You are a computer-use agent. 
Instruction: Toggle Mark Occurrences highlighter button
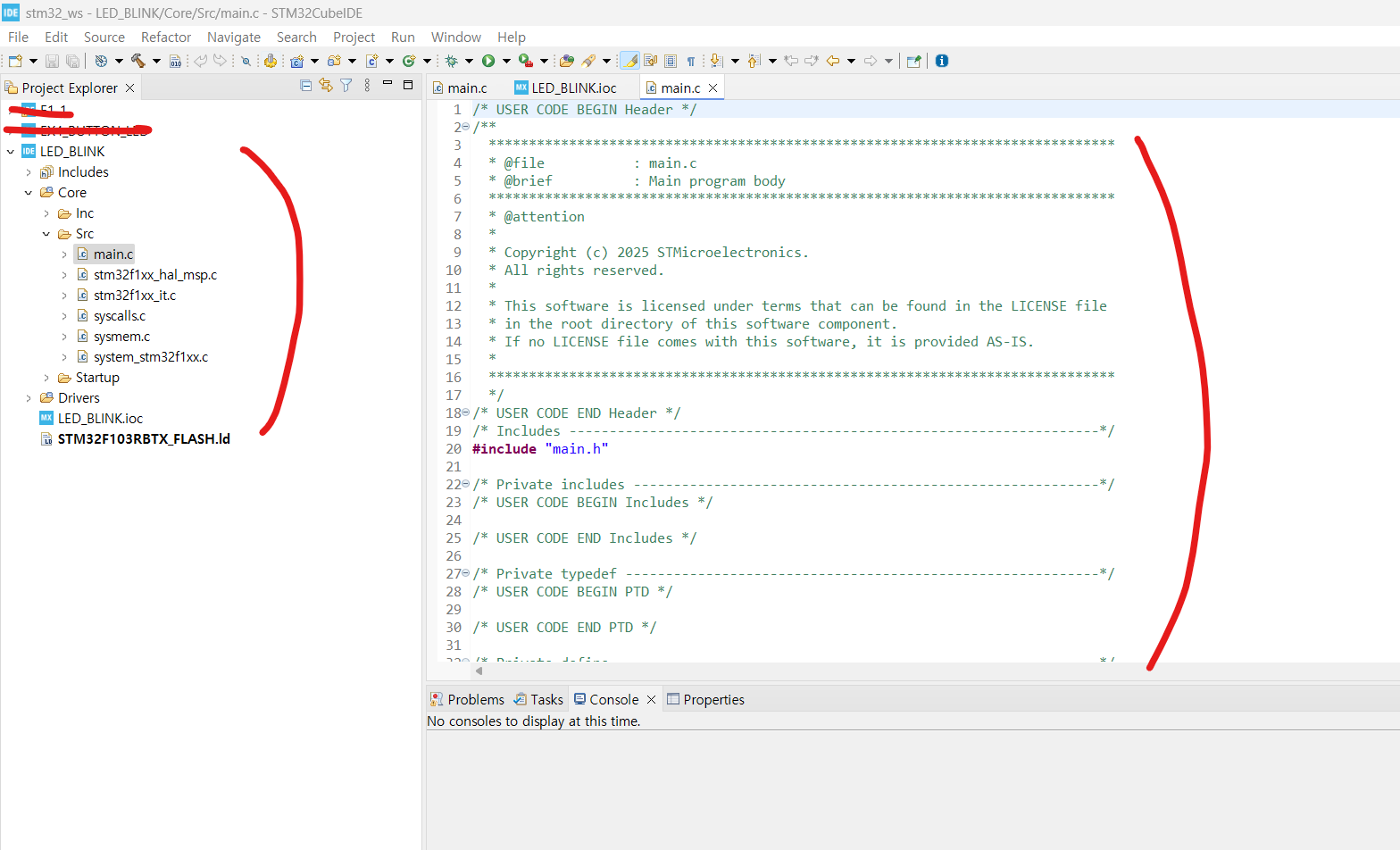pyautogui.click(x=629, y=61)
